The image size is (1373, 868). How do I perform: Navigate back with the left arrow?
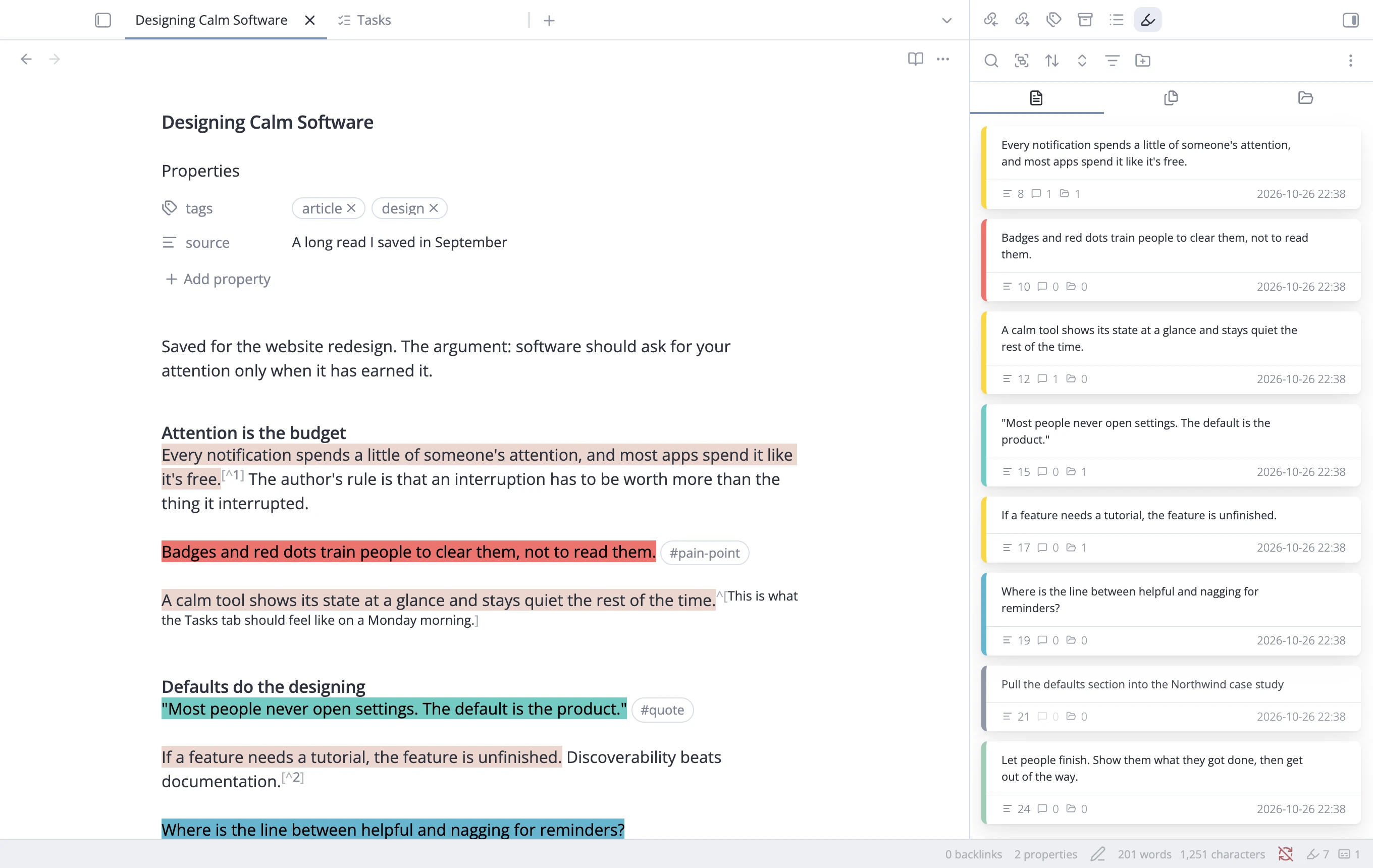point(26,59)
